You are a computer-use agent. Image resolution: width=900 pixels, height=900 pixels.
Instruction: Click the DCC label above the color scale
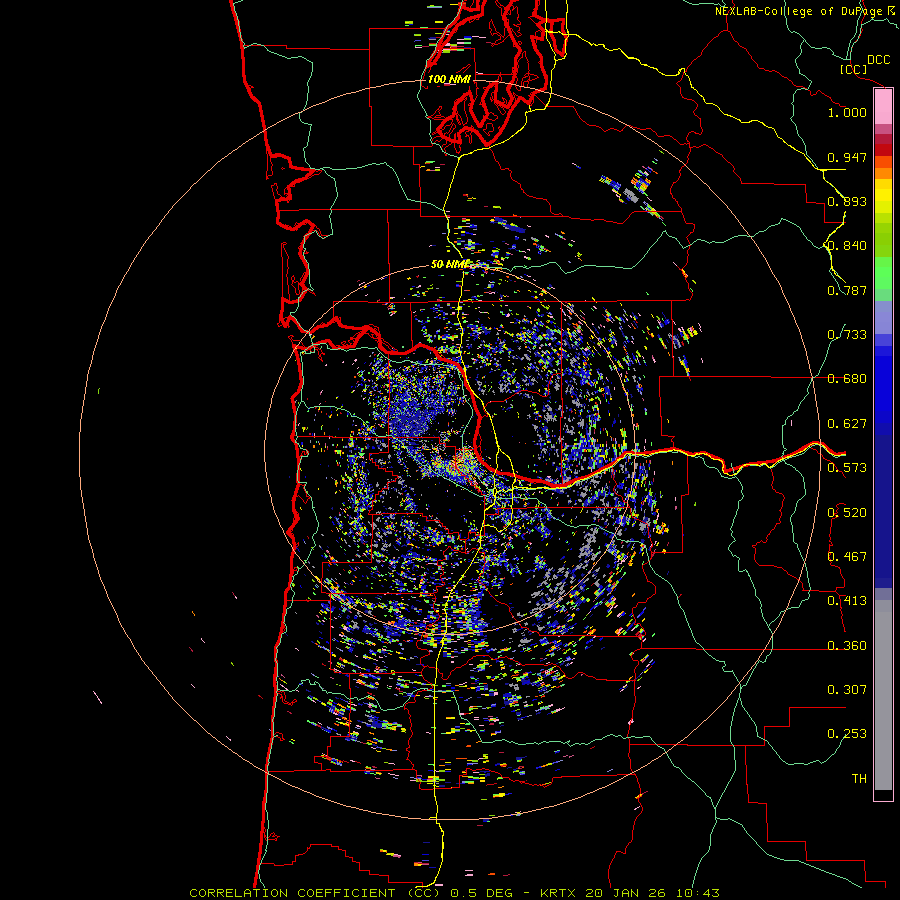(x=879, y=60)
